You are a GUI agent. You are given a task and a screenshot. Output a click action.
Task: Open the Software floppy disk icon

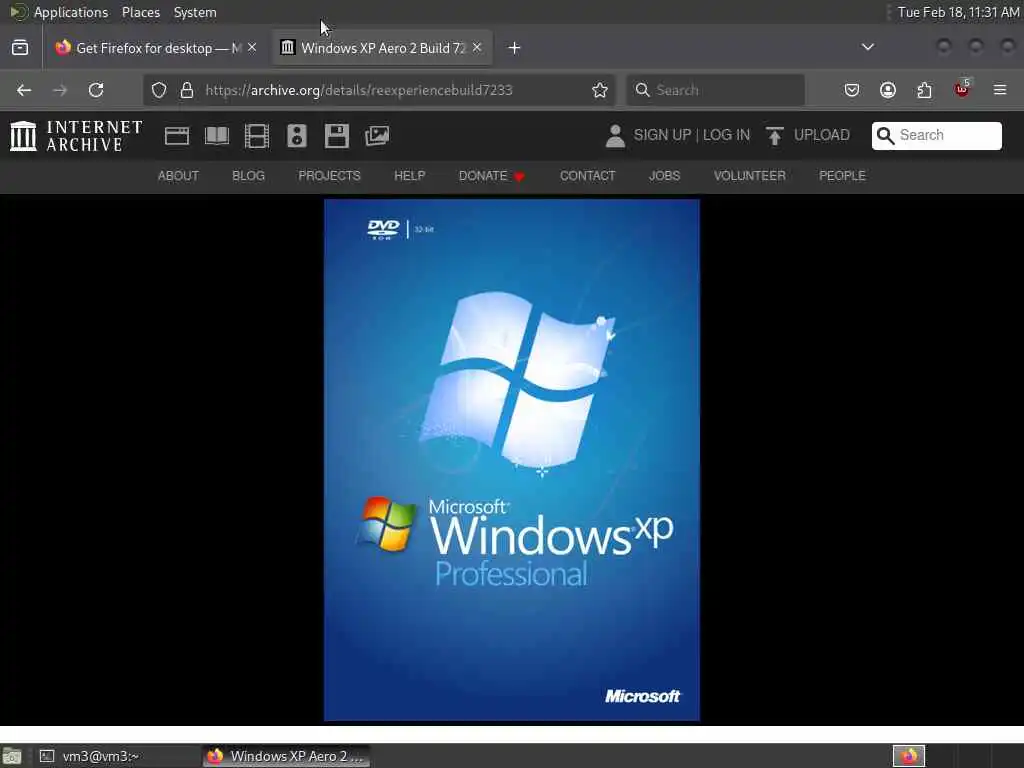coord(337,136)
